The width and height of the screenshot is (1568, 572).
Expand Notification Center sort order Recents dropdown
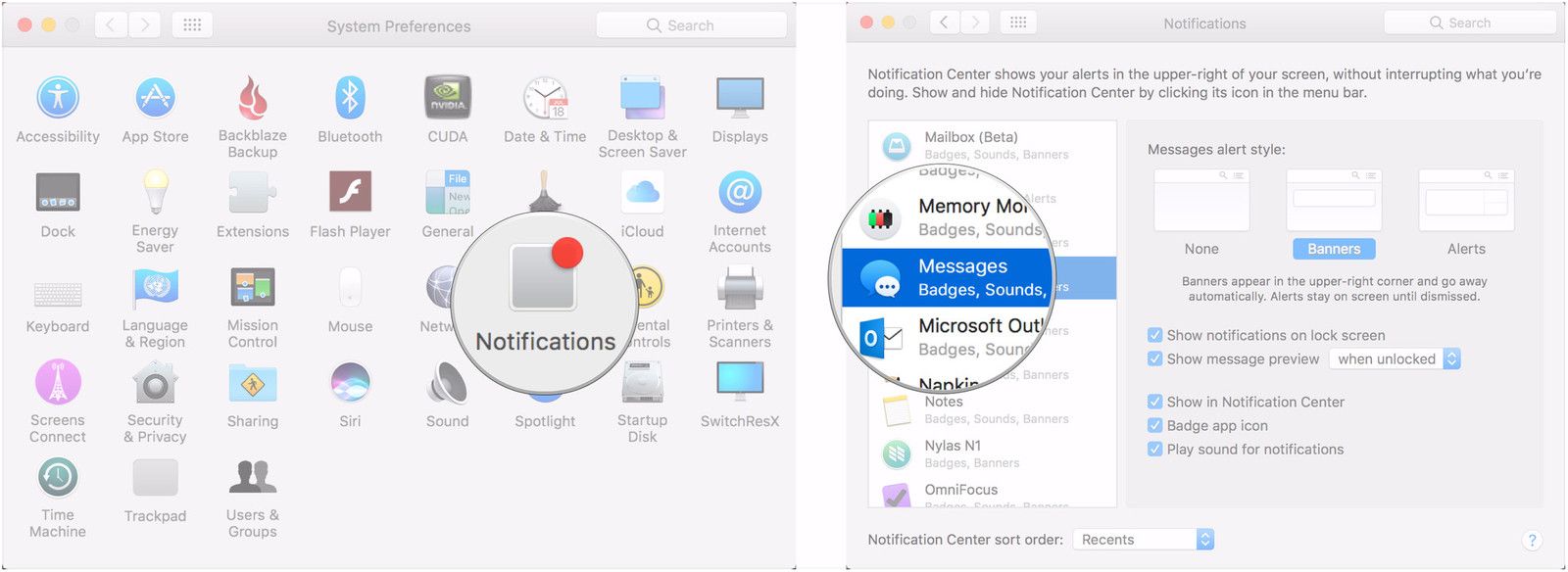(1143, 540)
